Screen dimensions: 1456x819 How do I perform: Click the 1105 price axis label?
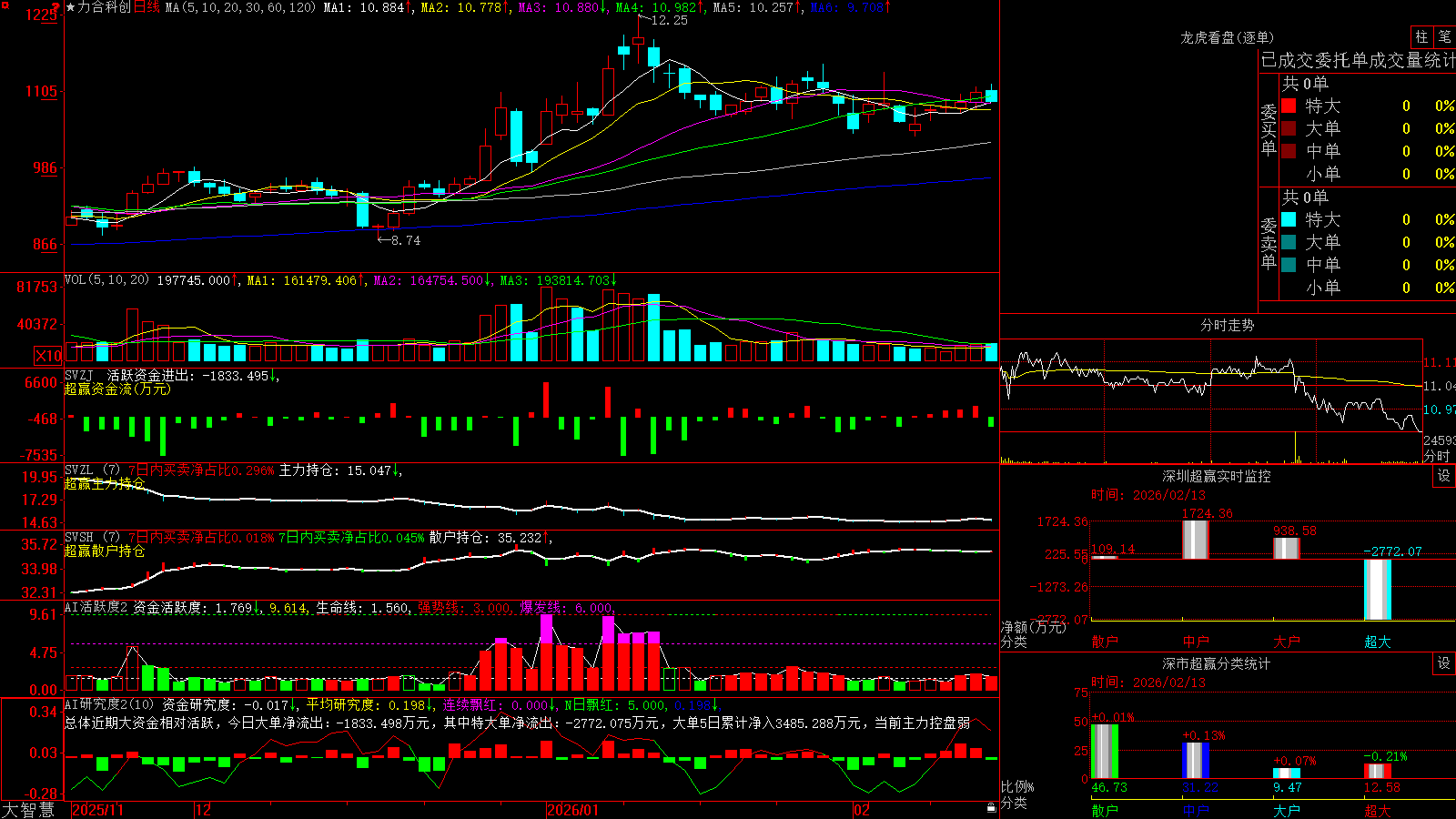[x=42, y=91]
